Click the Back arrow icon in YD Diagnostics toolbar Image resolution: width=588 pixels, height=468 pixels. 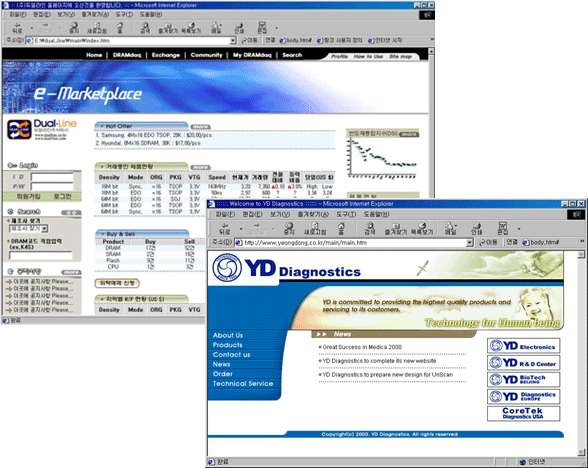click(x=225, y=228)
